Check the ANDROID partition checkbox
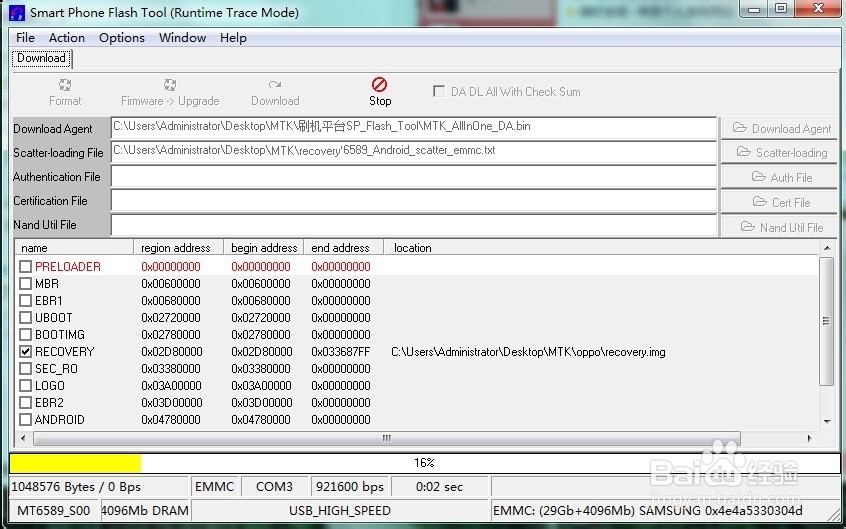 [x=25, y=419]
